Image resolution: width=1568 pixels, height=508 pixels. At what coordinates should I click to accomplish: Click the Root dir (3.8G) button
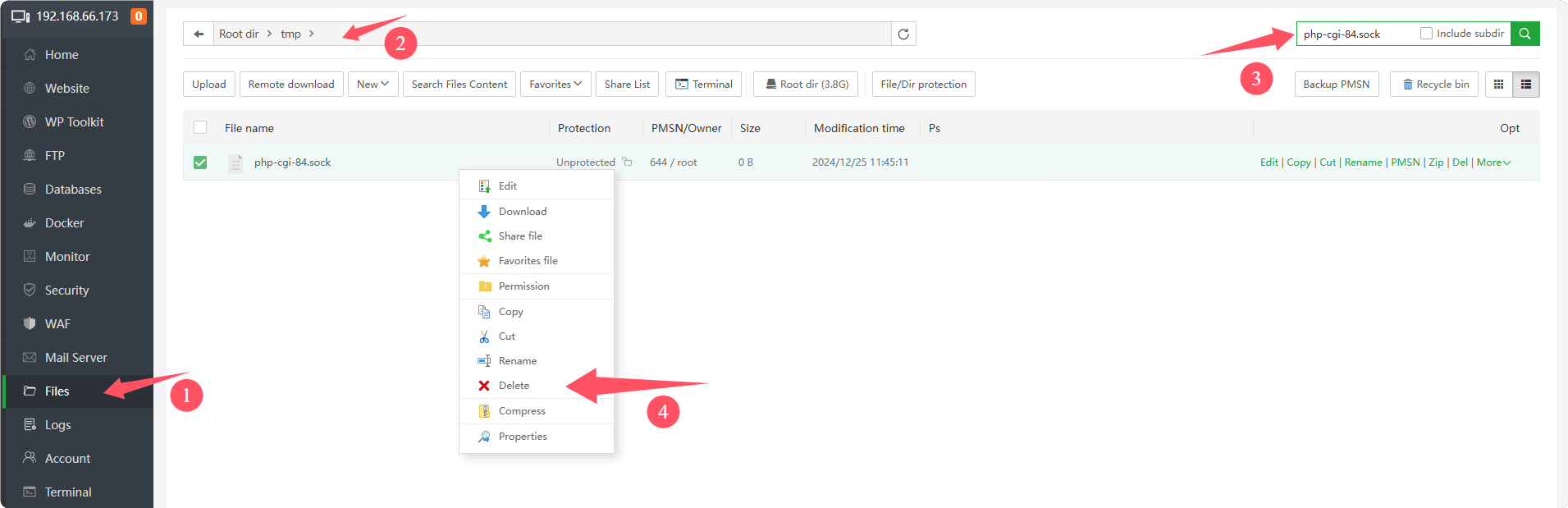[x=806, y=85]
